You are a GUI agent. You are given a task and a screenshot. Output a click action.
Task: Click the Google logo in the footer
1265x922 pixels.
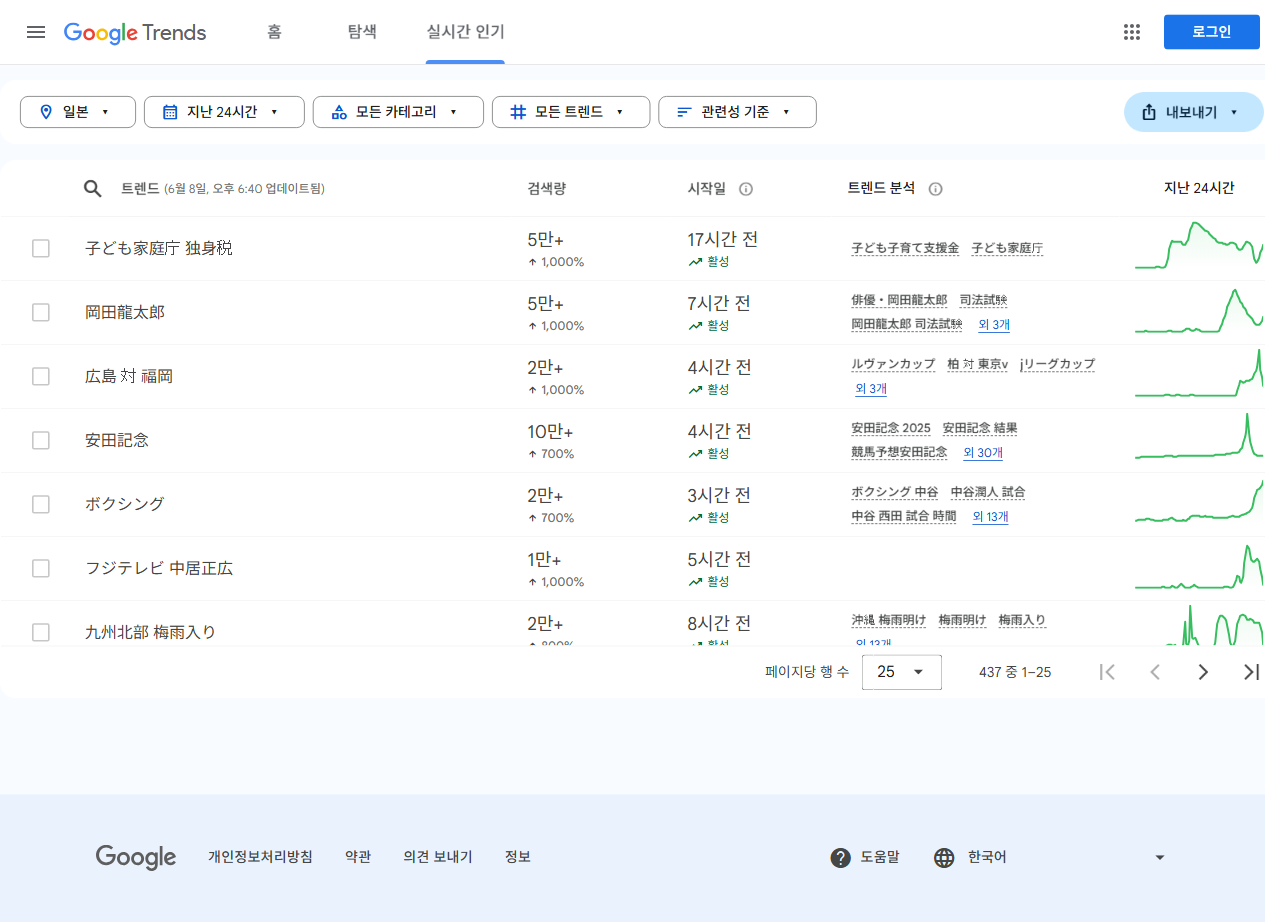coord(136,857)
